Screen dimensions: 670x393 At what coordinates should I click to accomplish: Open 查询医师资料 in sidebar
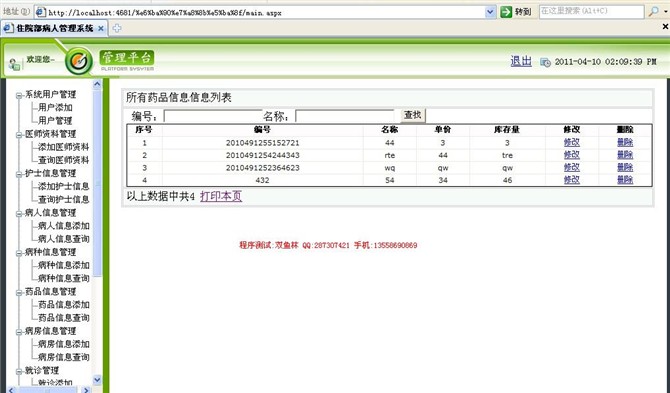[64, 160]
